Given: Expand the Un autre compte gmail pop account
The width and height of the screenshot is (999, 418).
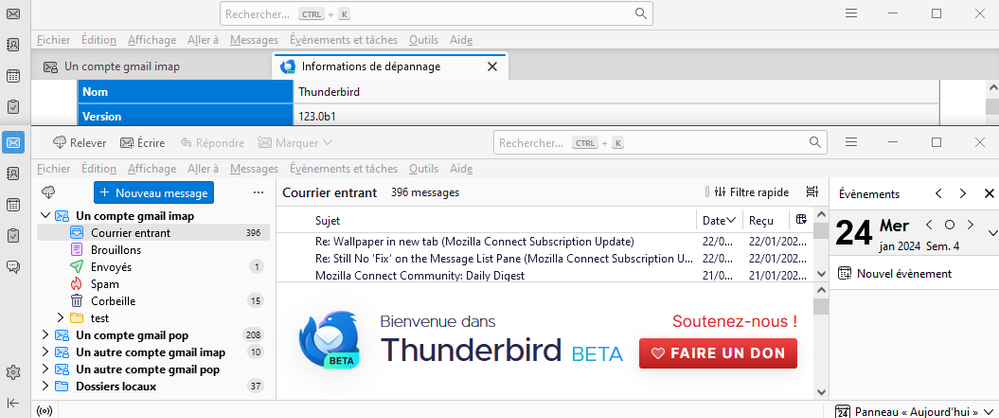Looking at the screenshot, I should tap(45, 369).
